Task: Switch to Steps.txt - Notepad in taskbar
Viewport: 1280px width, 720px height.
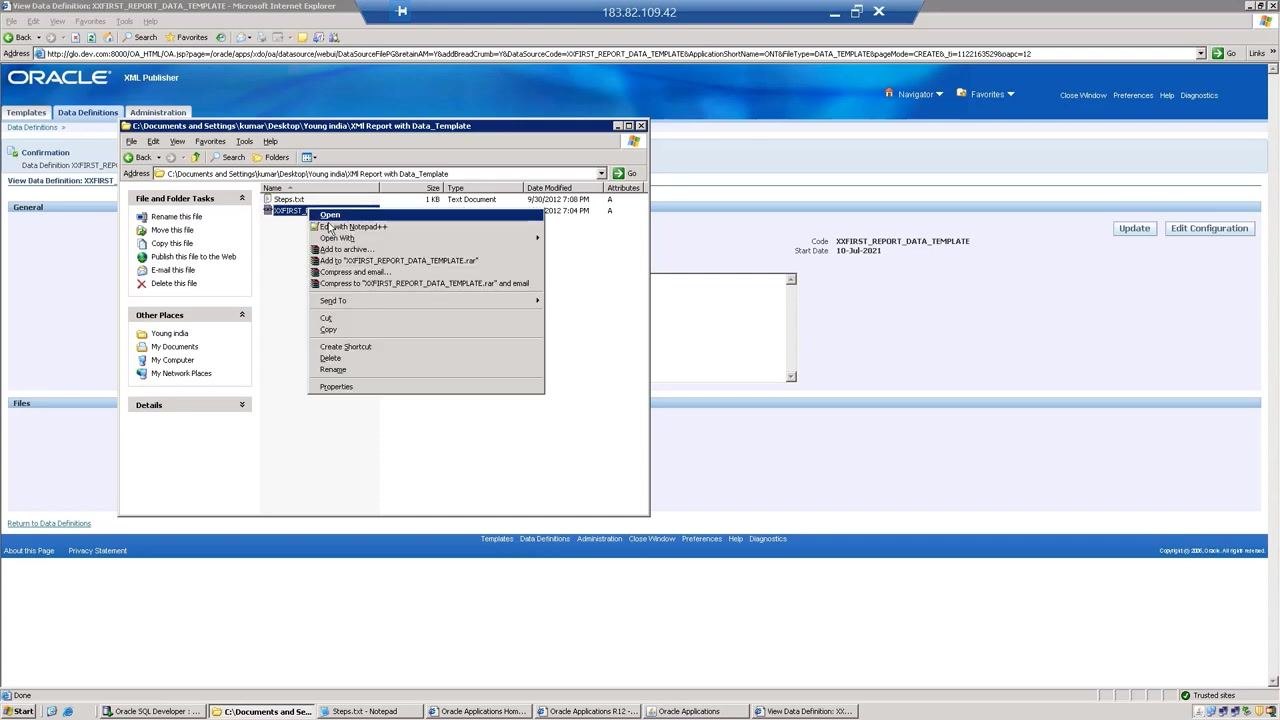Action: click(x=372, y=711)
